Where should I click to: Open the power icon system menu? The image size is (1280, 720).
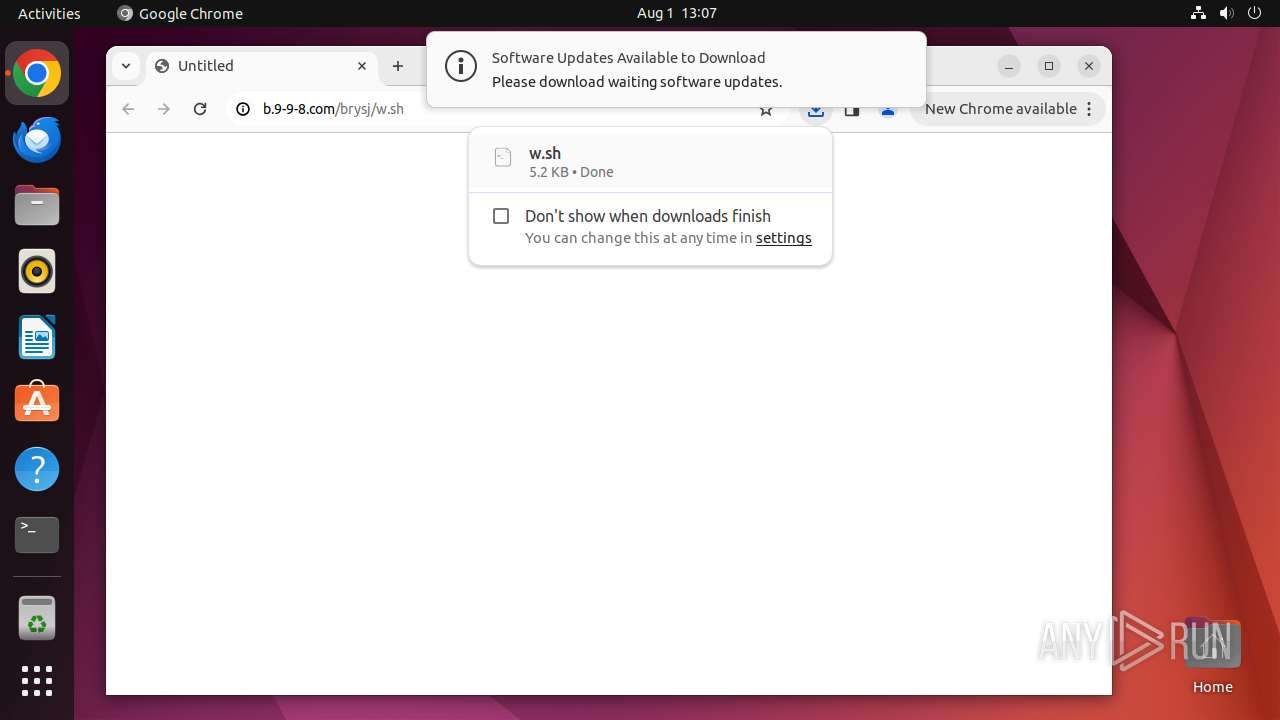1254,13
